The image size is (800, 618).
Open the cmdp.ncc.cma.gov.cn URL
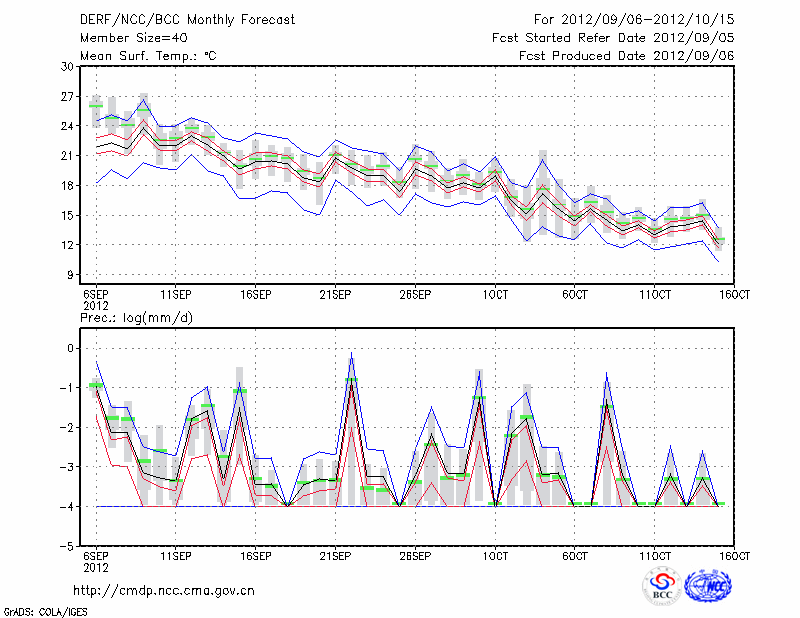(x=164, y=590)
